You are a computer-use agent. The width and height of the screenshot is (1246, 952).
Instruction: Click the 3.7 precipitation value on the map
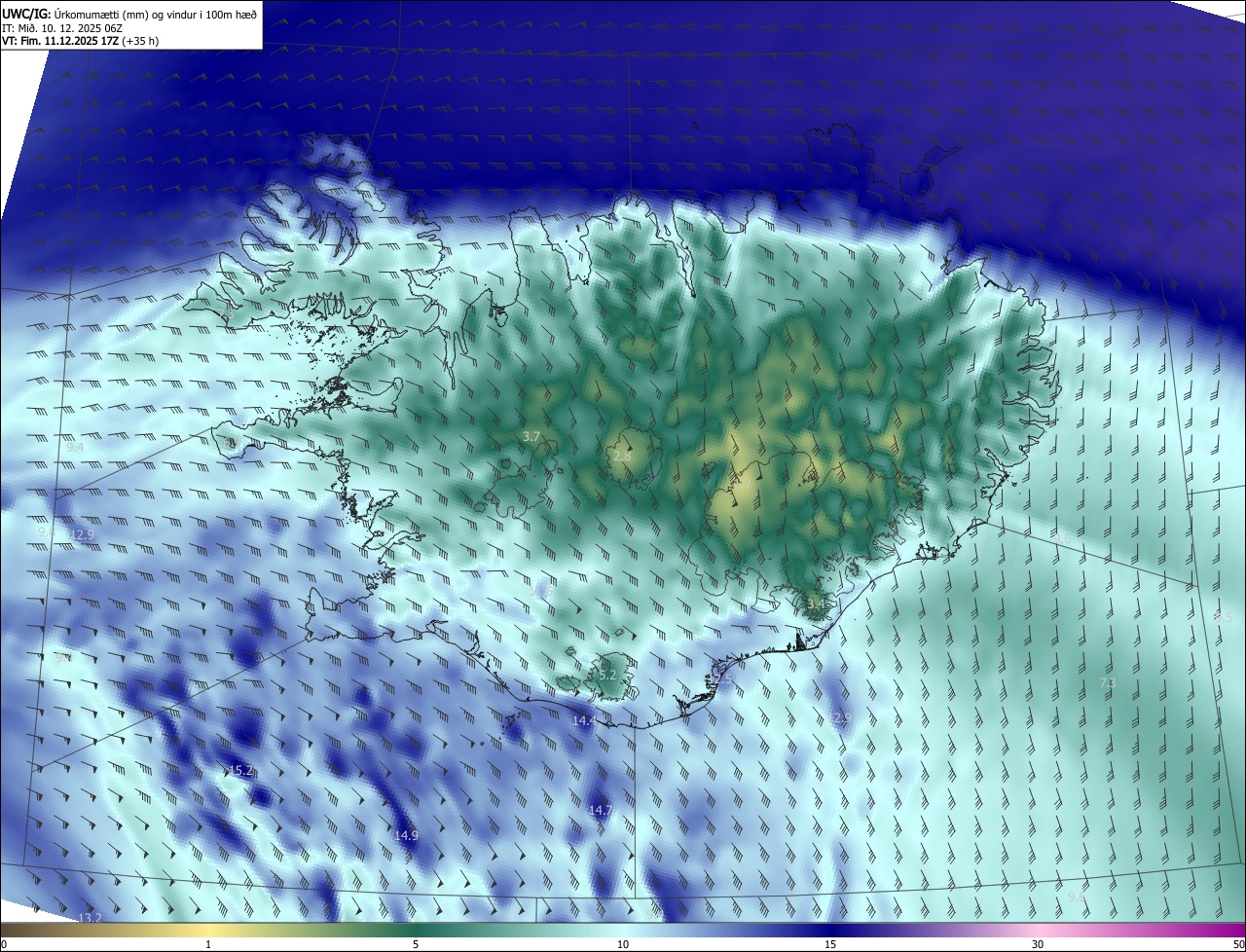531,437
